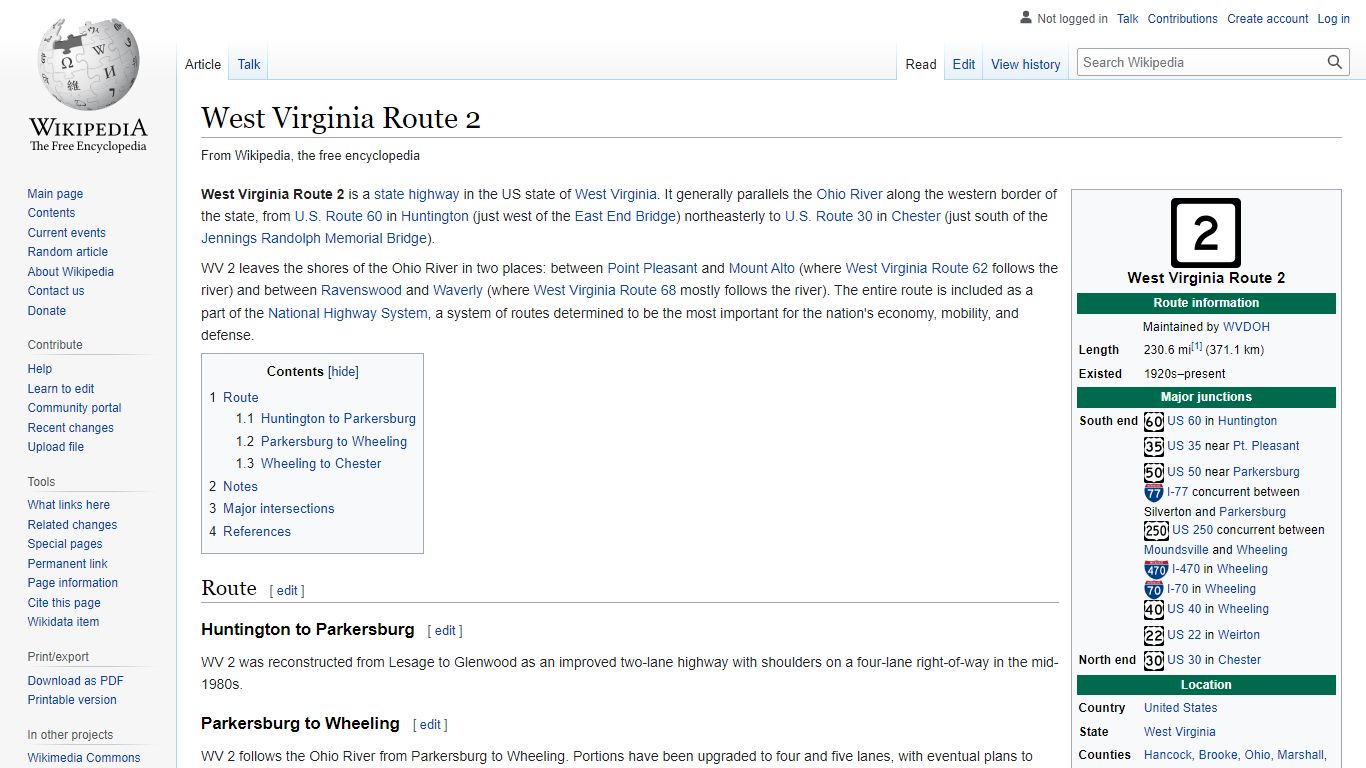Open Wikimedia Commons link
The image size is (1366, 768).
[x=84, y=758]
